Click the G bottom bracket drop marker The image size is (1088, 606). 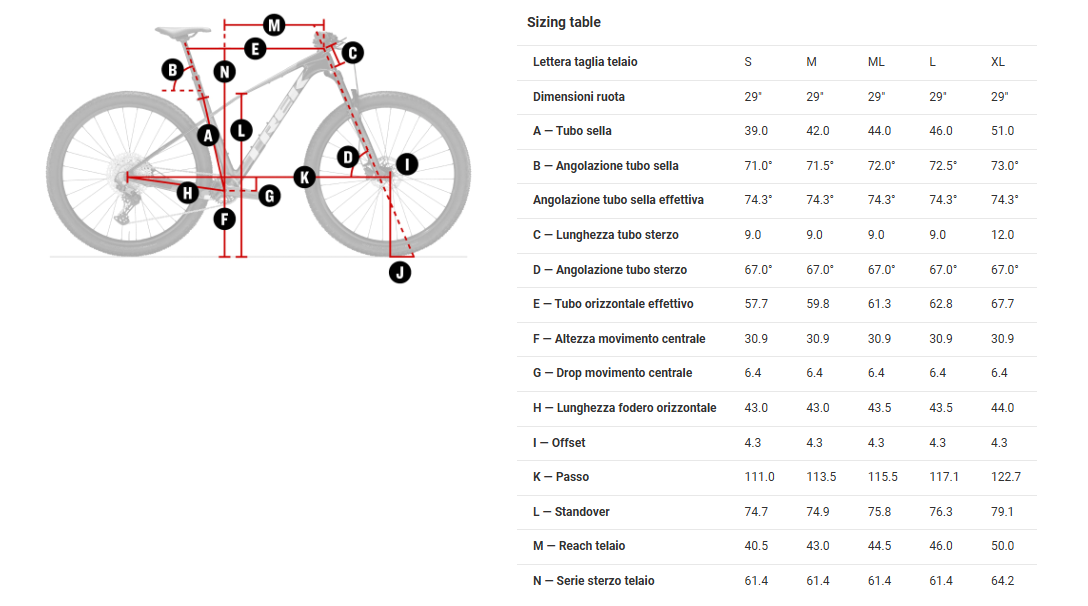pyautogui.click(x=269, y=196)
